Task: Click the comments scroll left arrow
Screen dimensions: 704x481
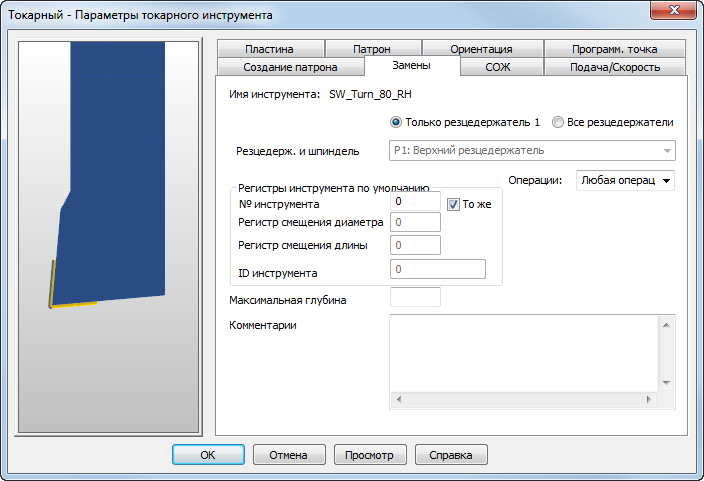Action: click(x=399, y=399)
